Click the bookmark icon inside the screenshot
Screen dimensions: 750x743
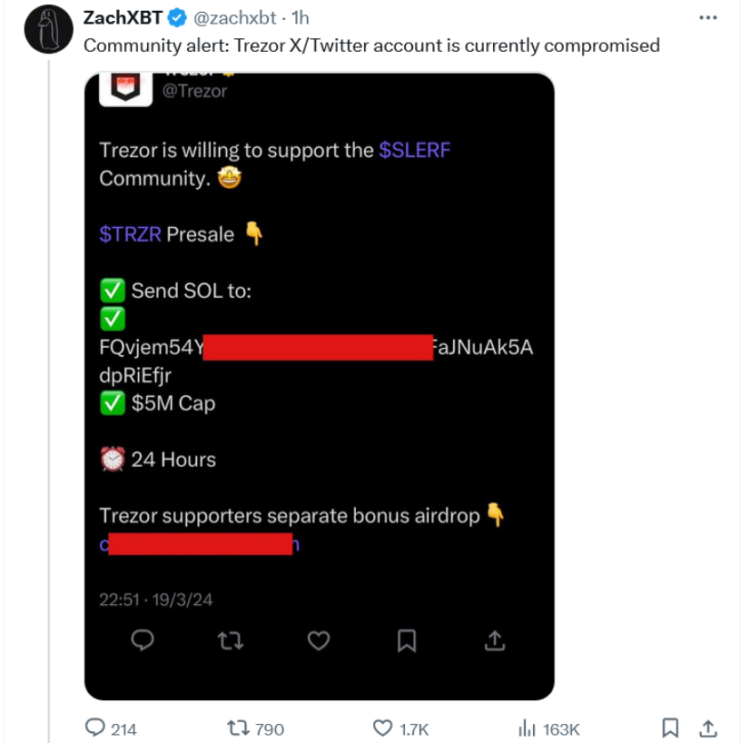pyautogui.click(x=406, y=641)
